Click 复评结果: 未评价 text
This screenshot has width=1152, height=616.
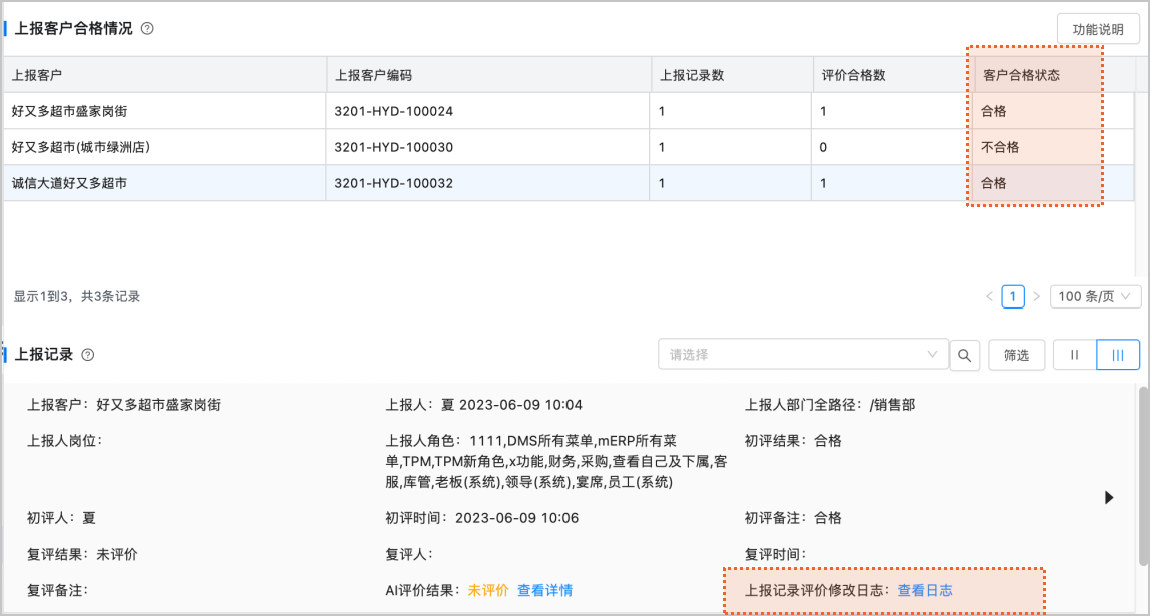82,554
